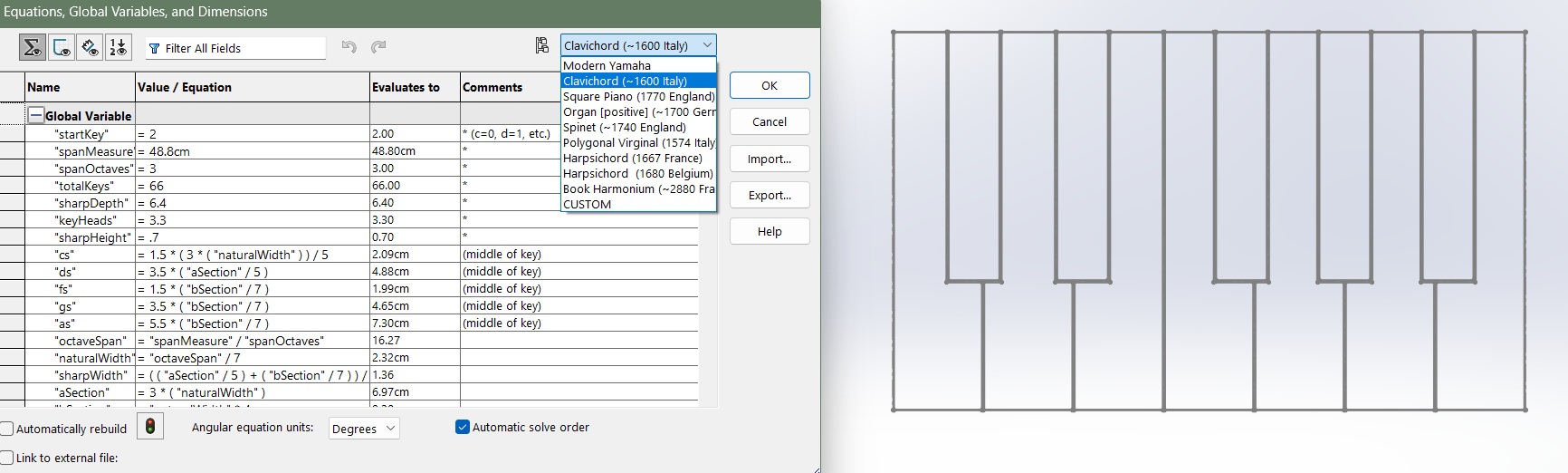Collapse the Global Variable section
The image size is (1568, 473).
tap(35, 115)
